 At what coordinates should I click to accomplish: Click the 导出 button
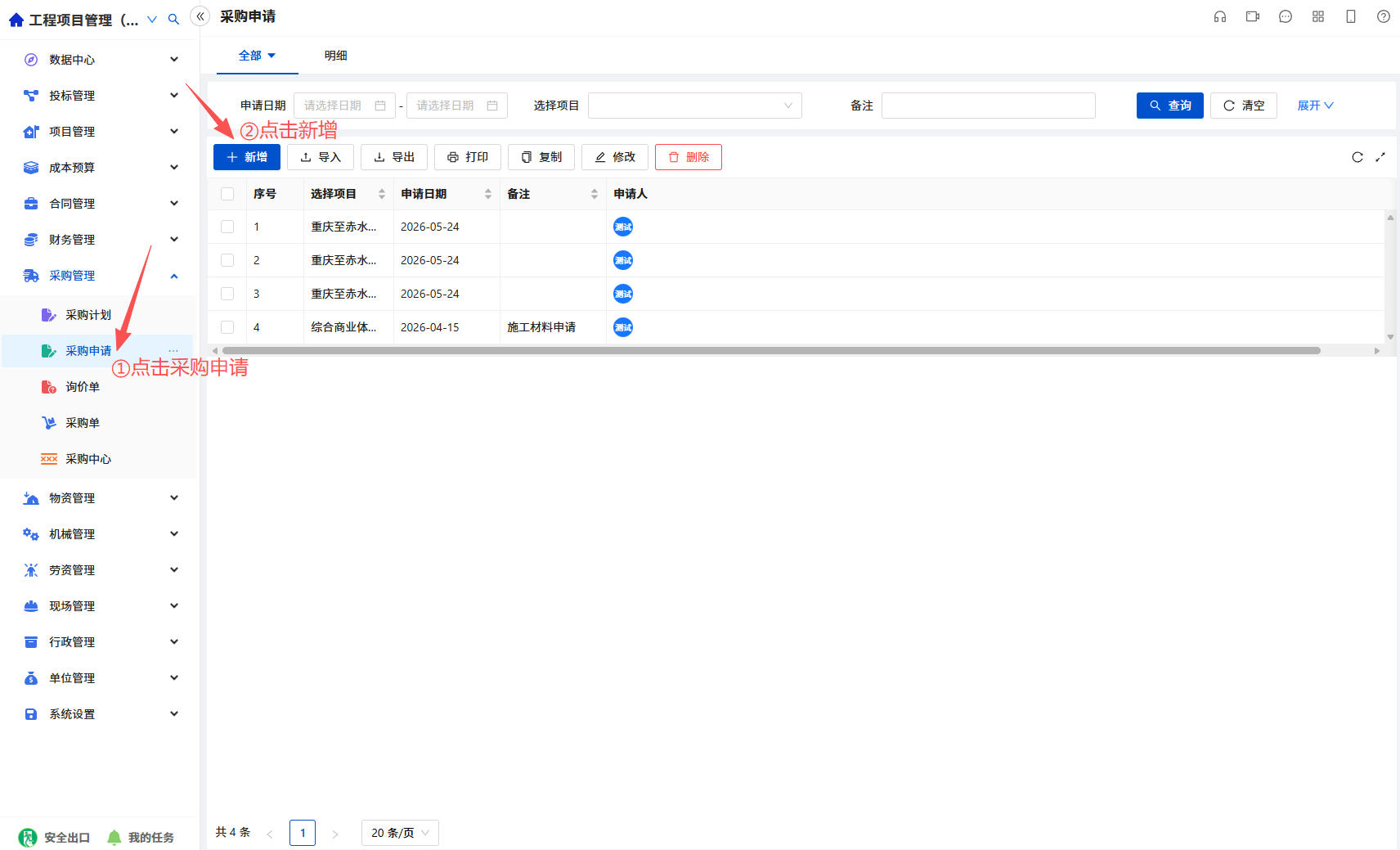394,157
